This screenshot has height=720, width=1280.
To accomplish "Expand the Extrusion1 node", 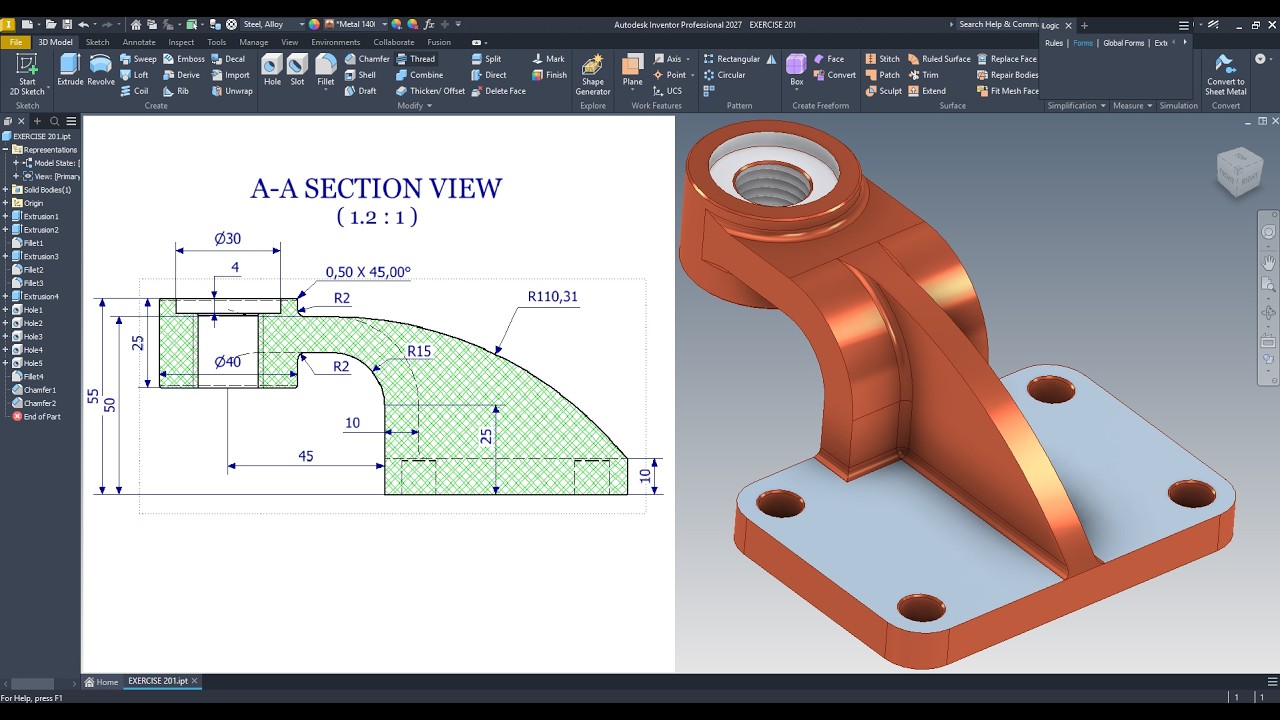I will coord(6,216).
